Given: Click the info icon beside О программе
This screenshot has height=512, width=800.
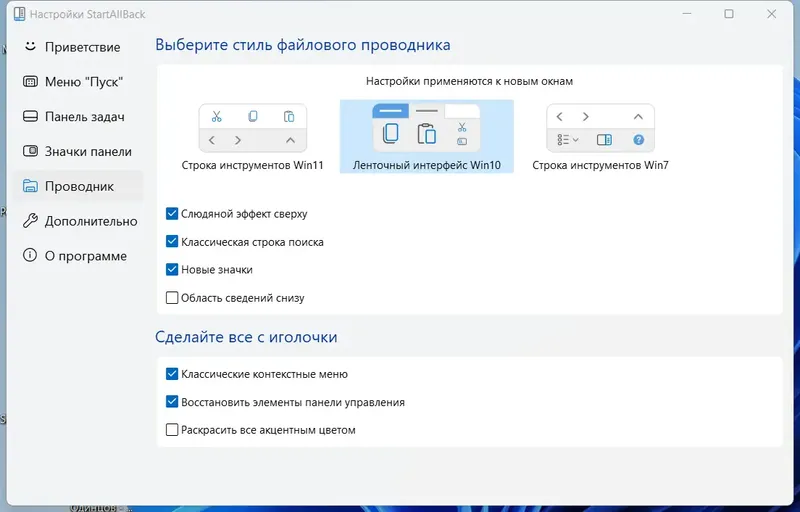Looking at the screenshot, I should (x=30, y=255).
